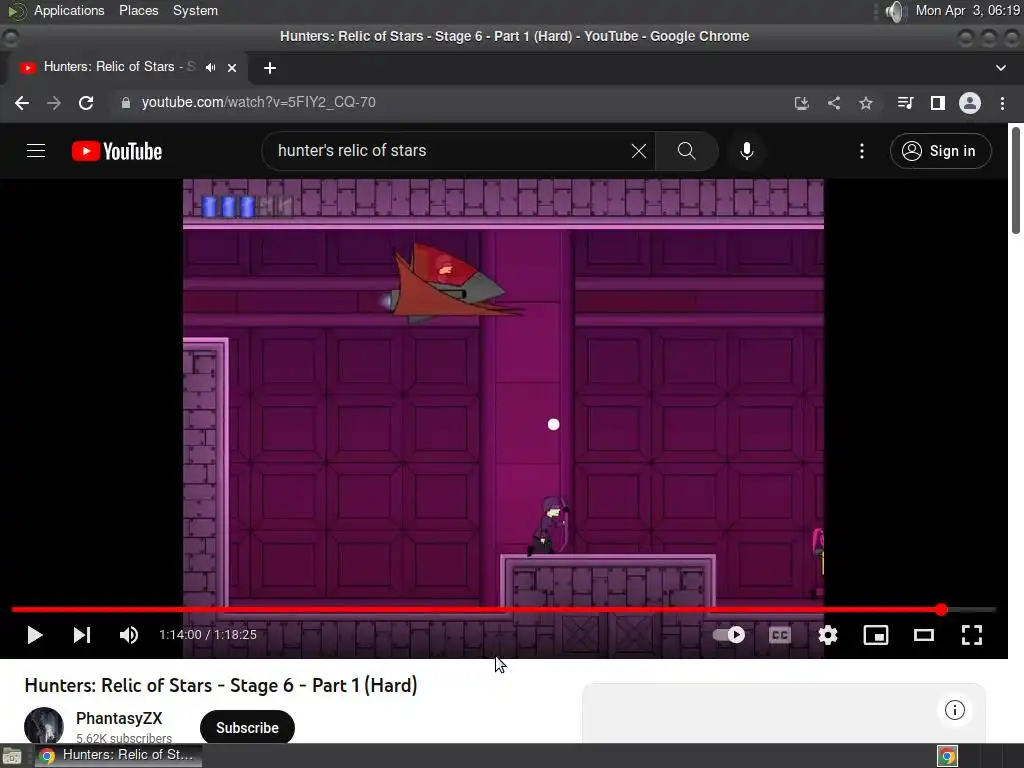Go back in Chrome
Viewport: 1024px width, 768px height.
click(x=22, y=103)
